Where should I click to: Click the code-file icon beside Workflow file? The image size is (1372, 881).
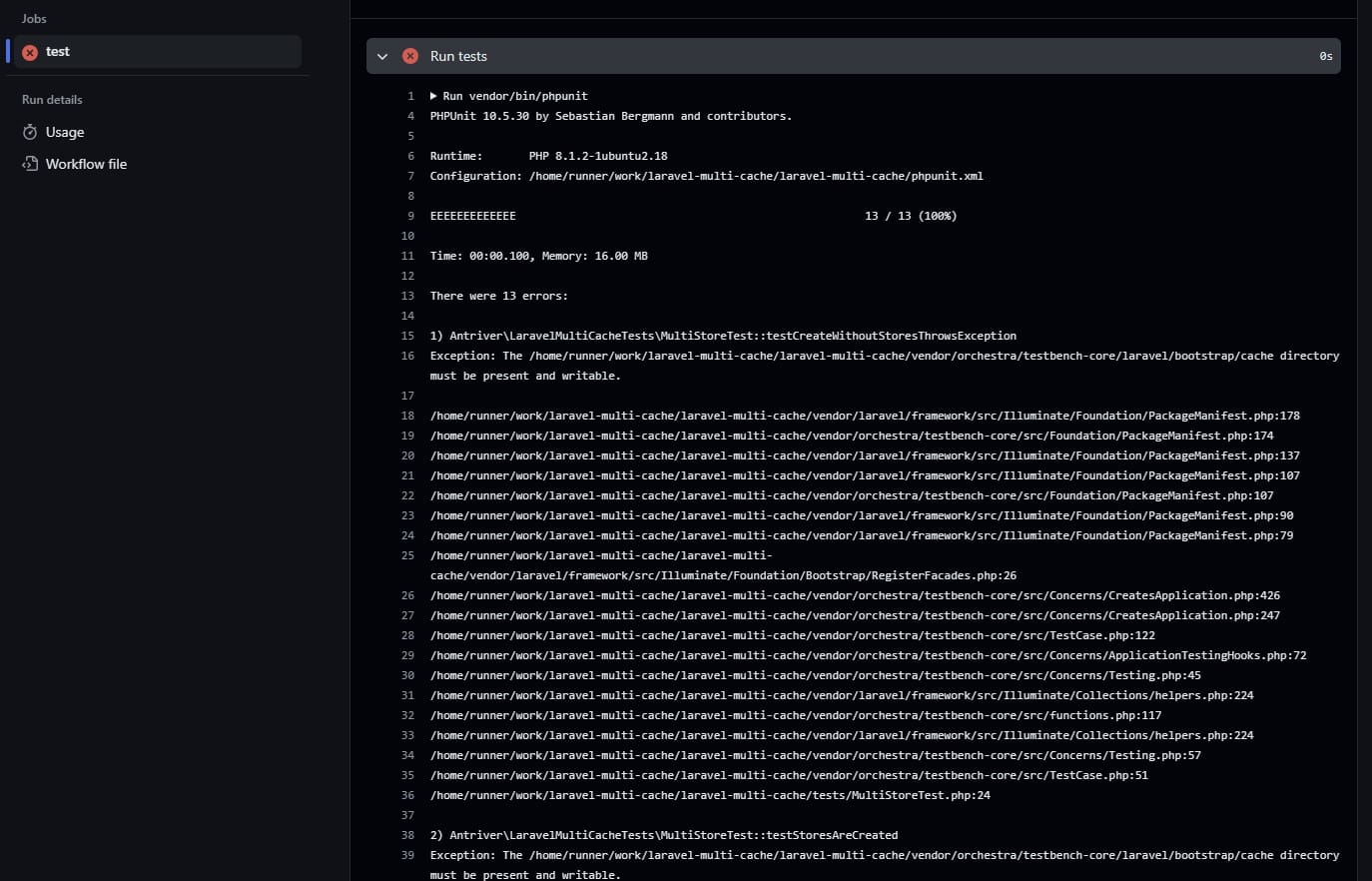[x=29, y=163]
